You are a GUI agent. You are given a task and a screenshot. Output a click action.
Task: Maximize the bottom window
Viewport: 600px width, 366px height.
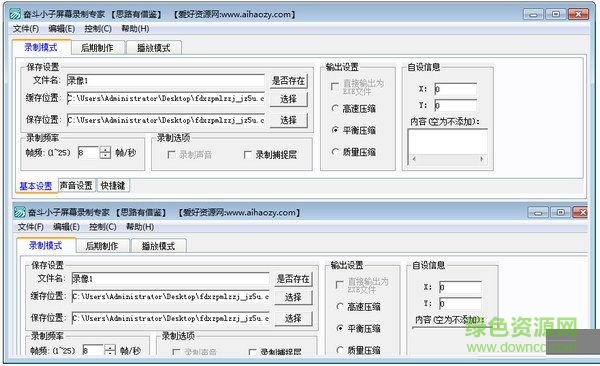coord(560,212)
